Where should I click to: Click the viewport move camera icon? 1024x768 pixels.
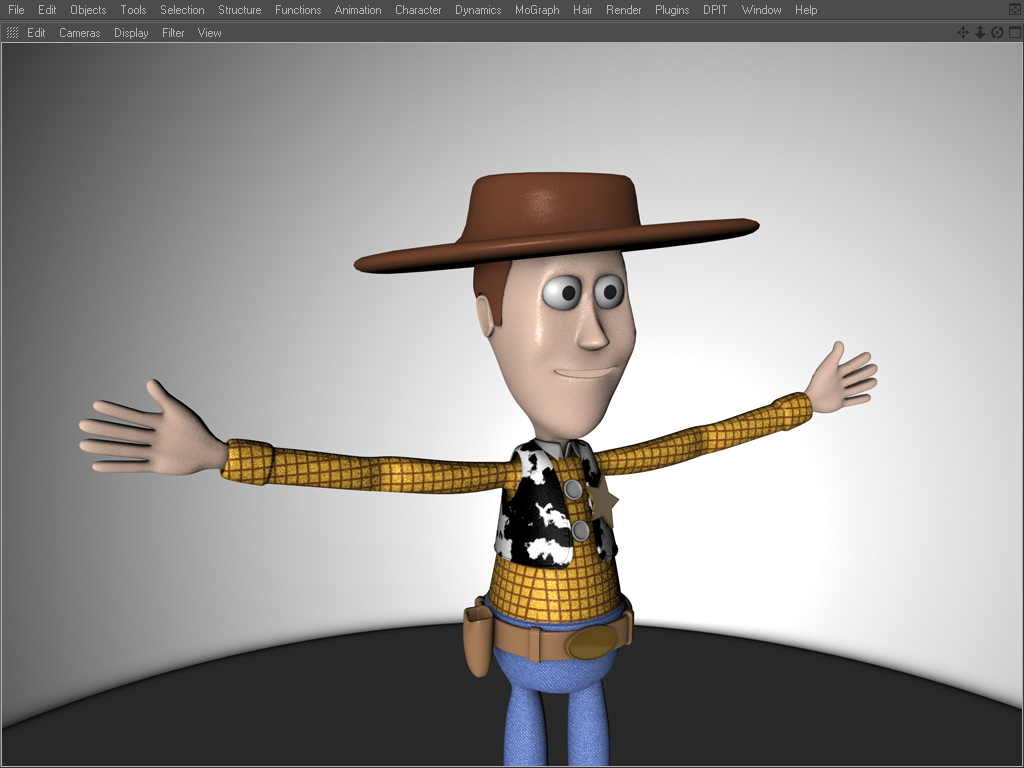tap(963, 33)
